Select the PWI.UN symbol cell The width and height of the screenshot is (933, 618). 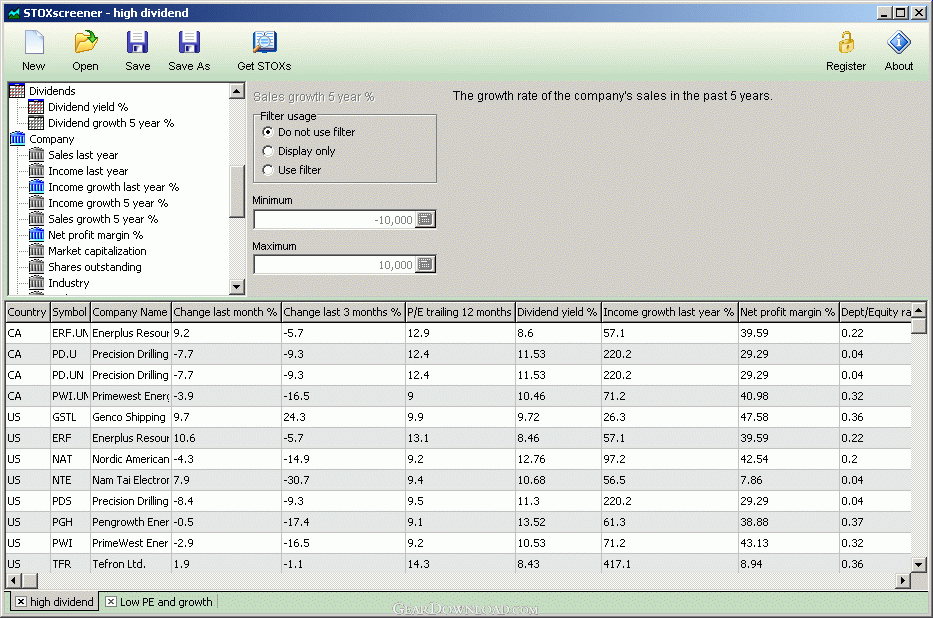click(x=70, y=396)
